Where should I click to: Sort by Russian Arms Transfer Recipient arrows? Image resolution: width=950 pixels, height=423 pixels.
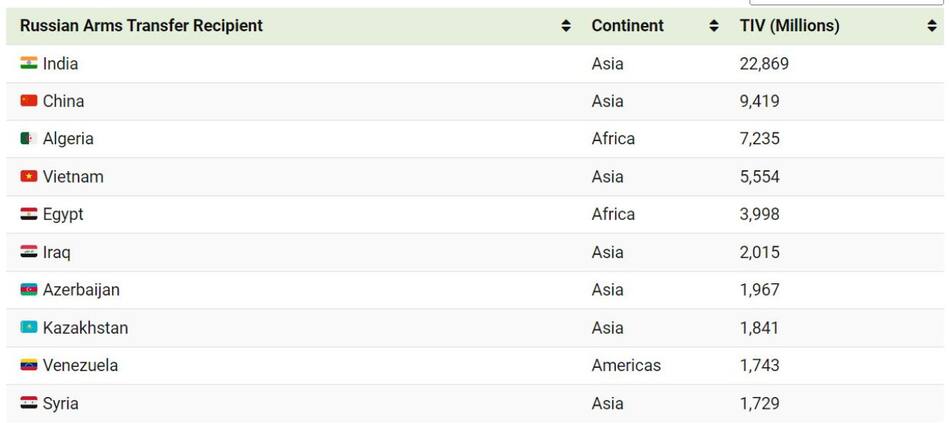(566, 26)
